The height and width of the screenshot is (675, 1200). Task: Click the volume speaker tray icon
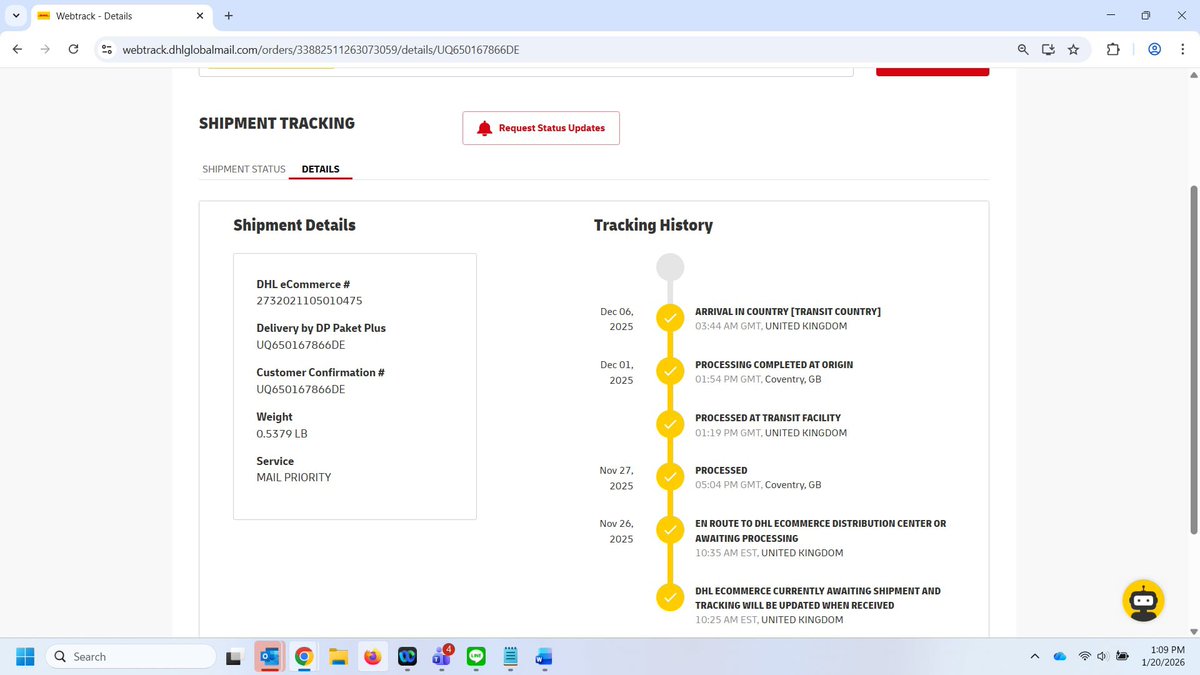(x=1103, y=657)
